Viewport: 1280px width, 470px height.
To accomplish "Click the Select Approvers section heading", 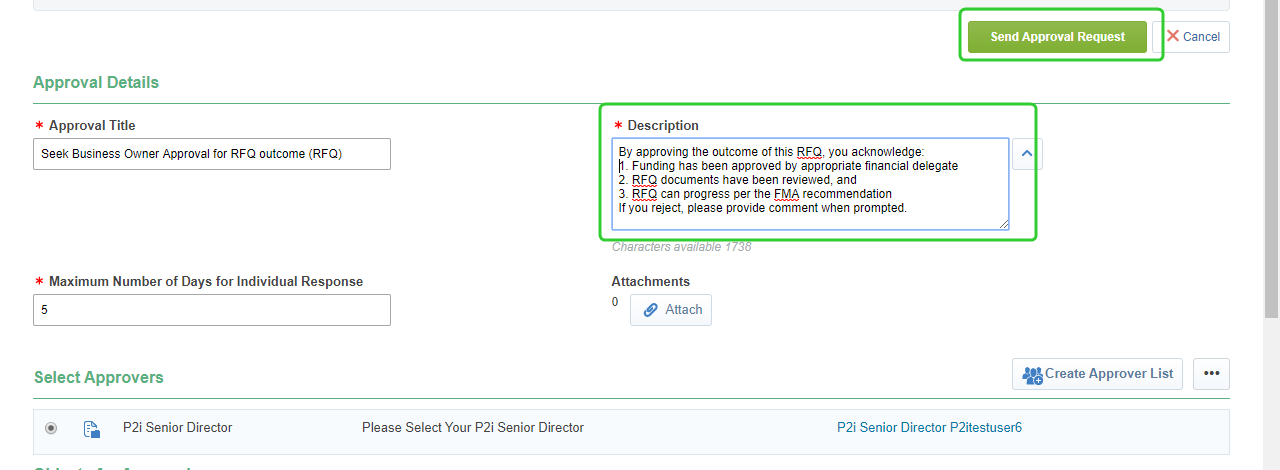I will [x=98, y=377].
